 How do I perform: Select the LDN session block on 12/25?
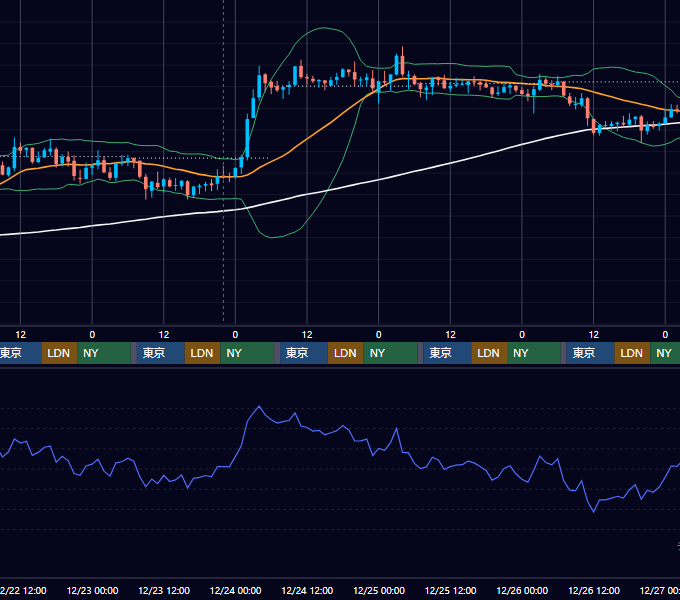point(489,353)
